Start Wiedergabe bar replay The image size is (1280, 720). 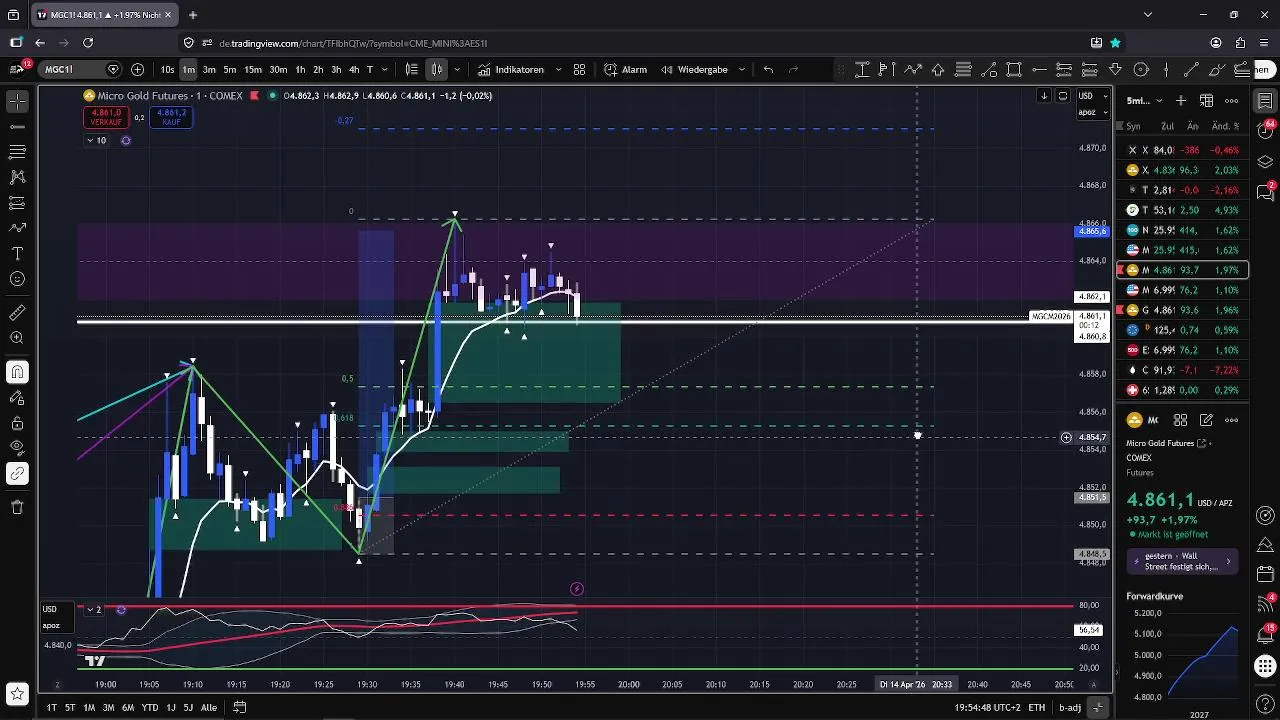pos(694,70)
